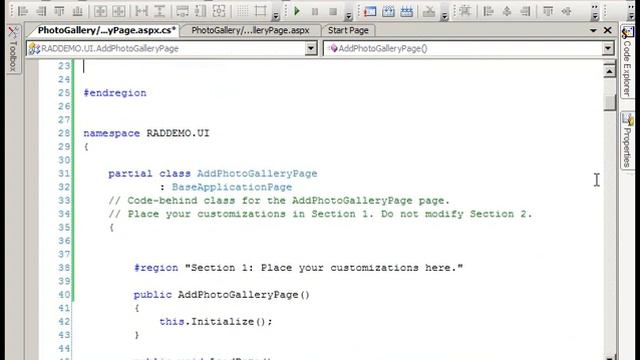Image resolution: width=640 pixels, height=360 pixels.
Task: Close the current document with the X
Action: point(607,30)
